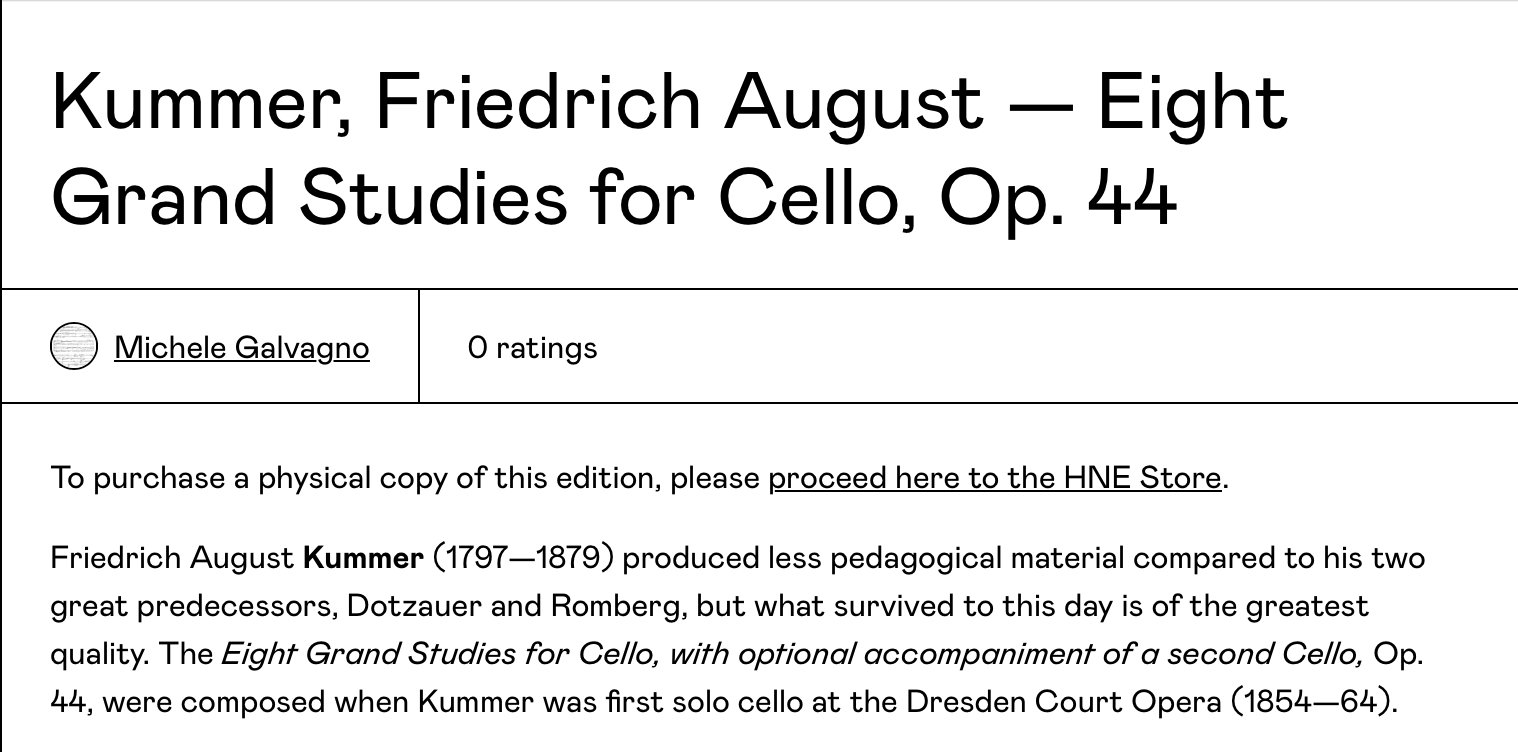Click 'Op. 44' in the large heading

[x=1057, y=196]
